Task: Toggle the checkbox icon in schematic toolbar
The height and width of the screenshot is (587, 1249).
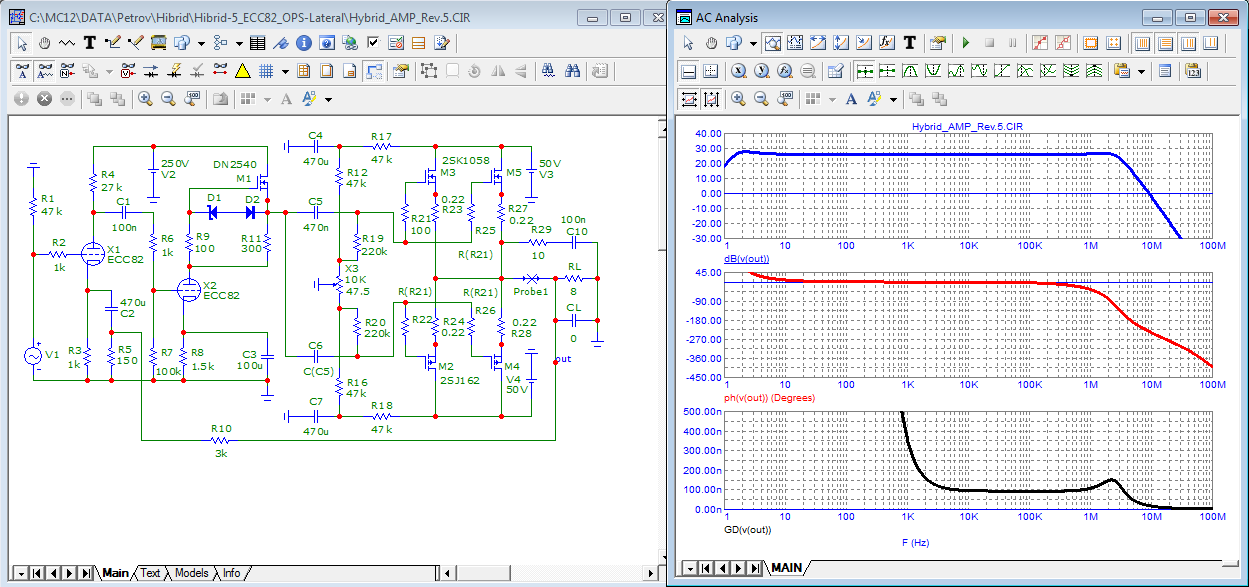Action: (x=373, y=43)
